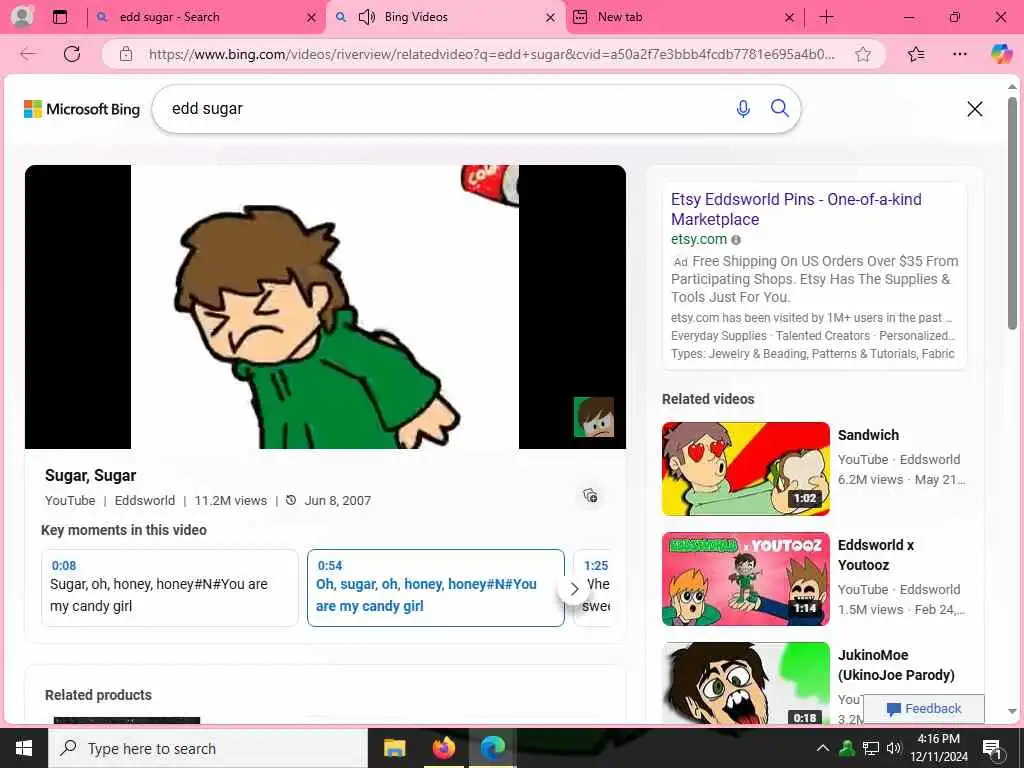
Task: Click the Feedback button
Action: point(923,709)
